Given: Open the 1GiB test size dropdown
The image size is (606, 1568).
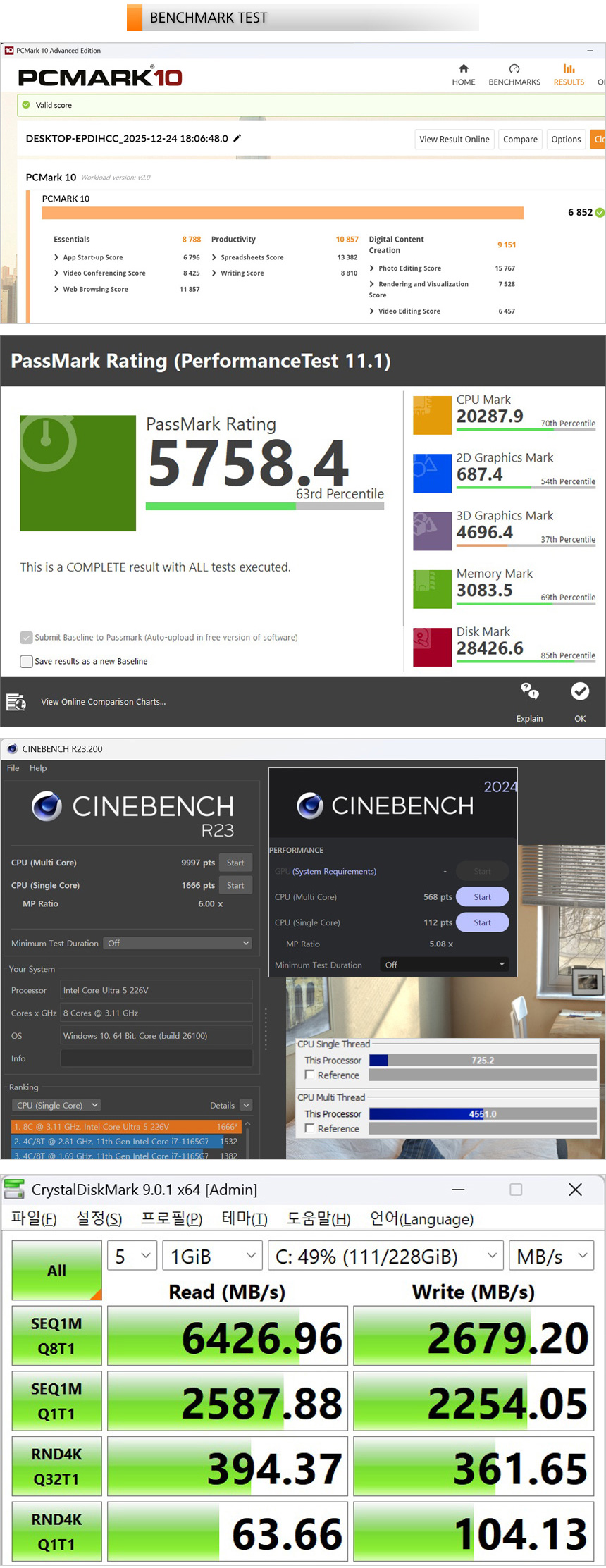Looking at the screenshot, I should [x=212, y=1257].
